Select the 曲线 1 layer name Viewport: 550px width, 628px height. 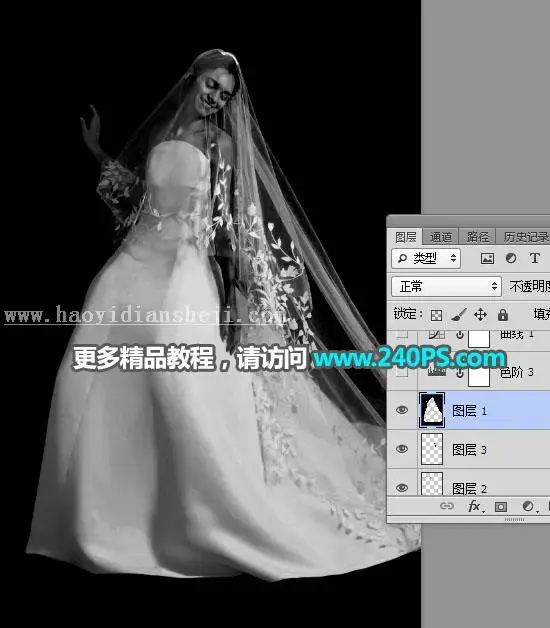tap(517, 334)
